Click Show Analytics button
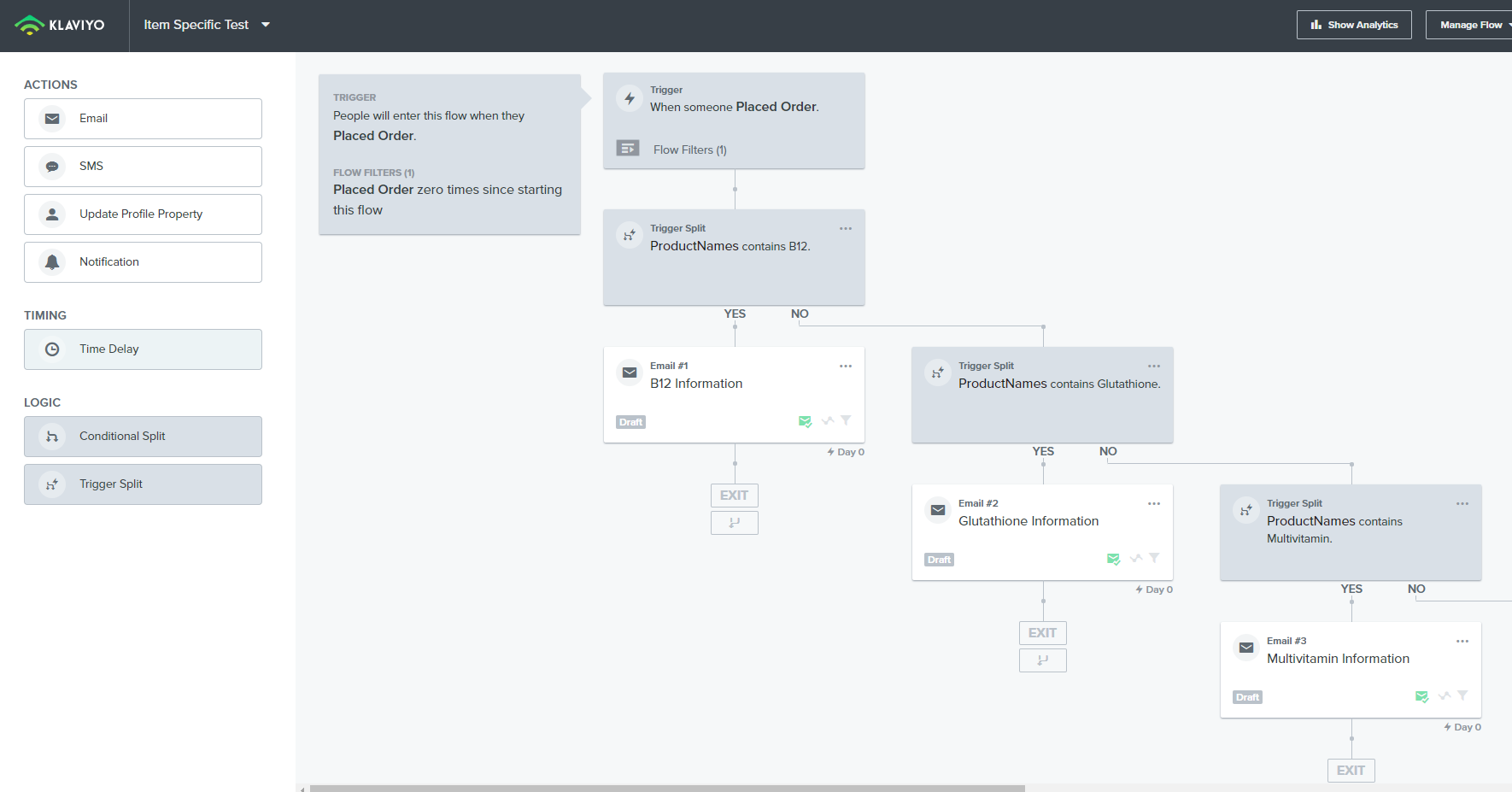 (x=1354, y=25)
